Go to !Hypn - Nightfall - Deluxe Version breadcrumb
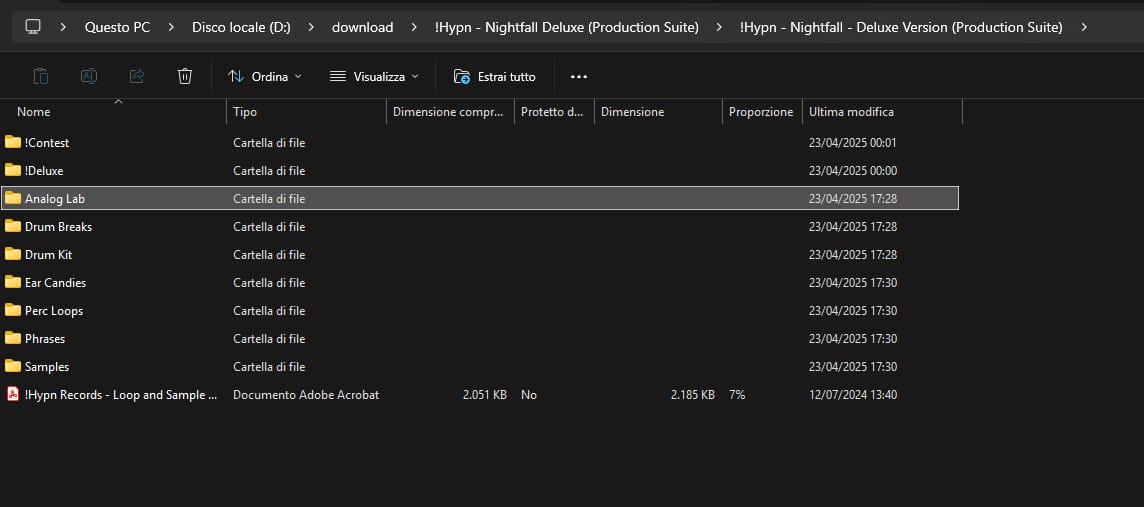The height and width of the screenshot is (507, 1144). 901,28
